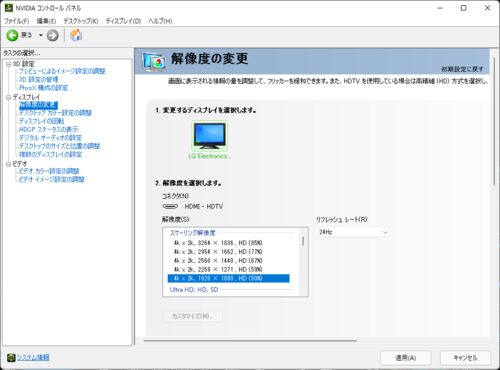Image resolution: width=500 pixels, height=370 pixels.
Task: Open the リフレッシュ レート 24Hz dropdown
Action: click(353, 232)
